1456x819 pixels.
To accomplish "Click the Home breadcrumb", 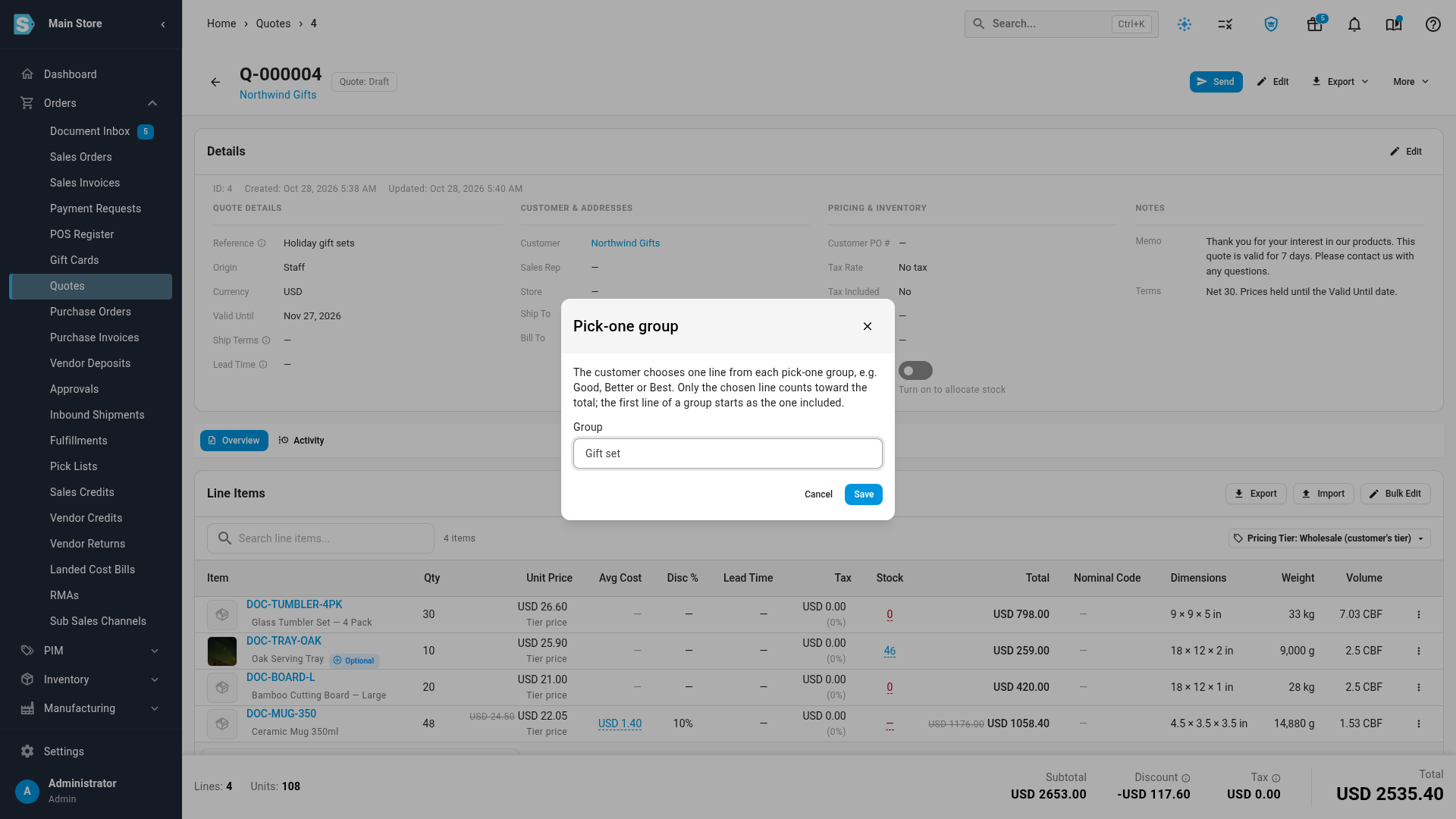I will pyautogui.click(x=221, y=24).
